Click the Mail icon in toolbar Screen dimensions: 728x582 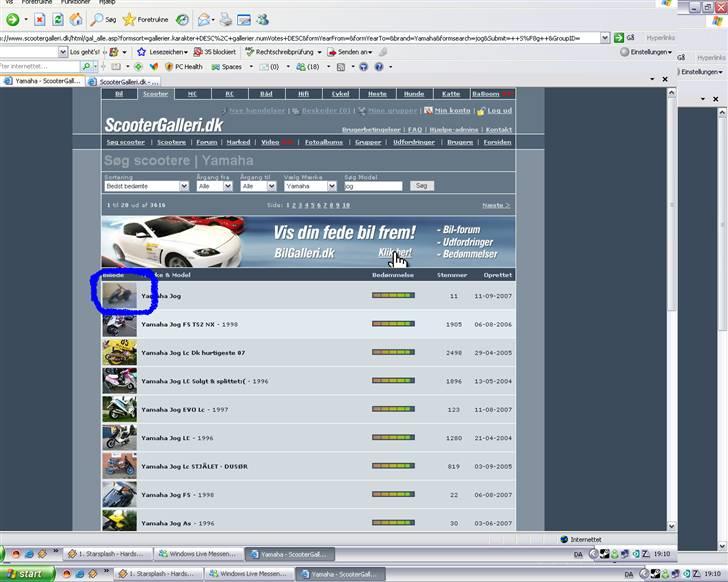tap(203, 19)
